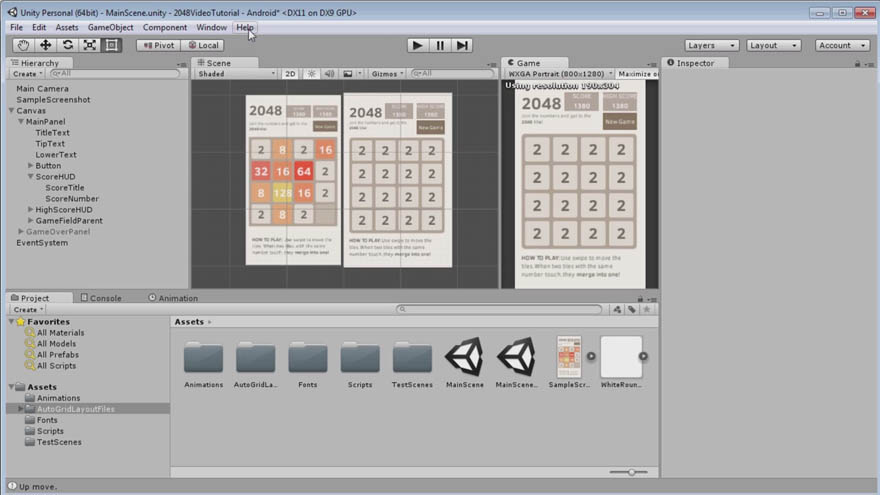Screen dimensions: 880x495
Task: Toggle Maximize on Play in Game view
Action: pyautogui.click(x=638, y=74)
